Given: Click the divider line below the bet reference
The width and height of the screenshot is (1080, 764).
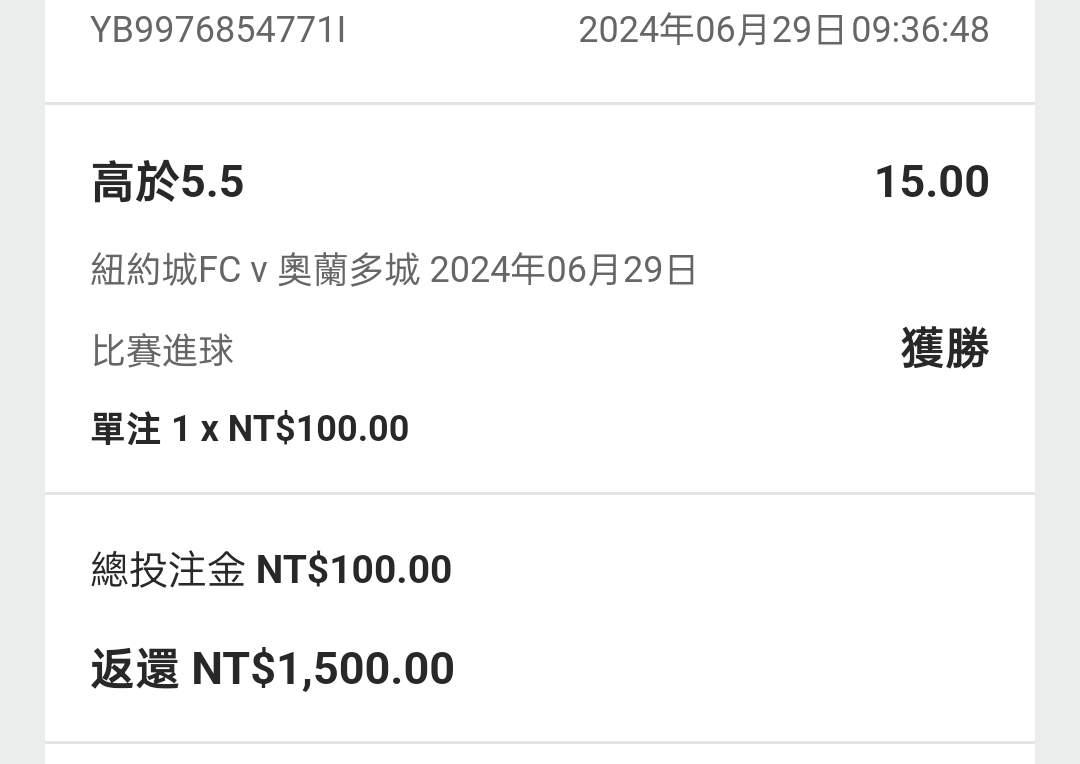Looking at the screenshot, I should pyautogui.click(x=540, y=103).
